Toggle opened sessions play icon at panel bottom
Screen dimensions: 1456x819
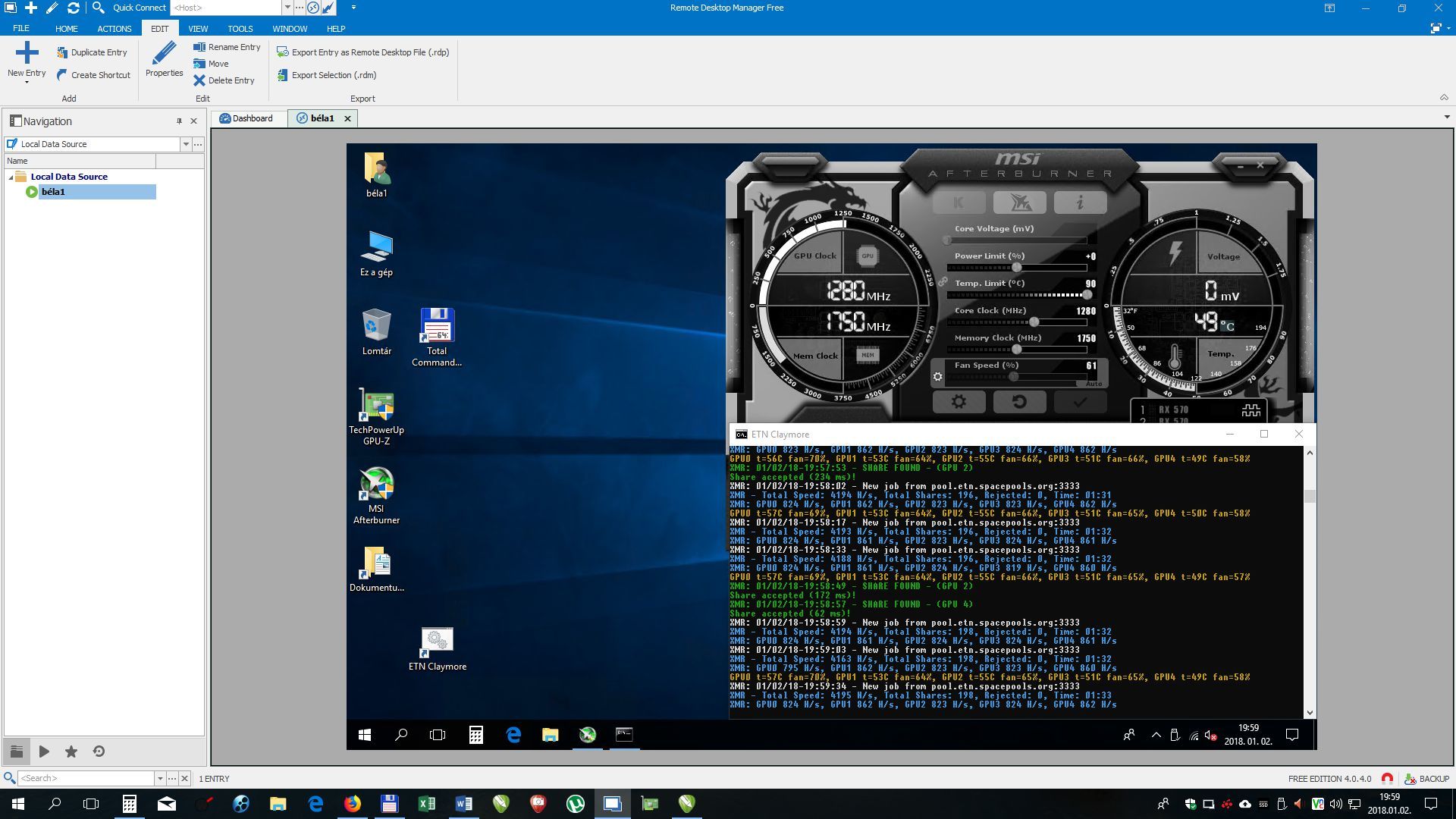[x=44, y=752]
